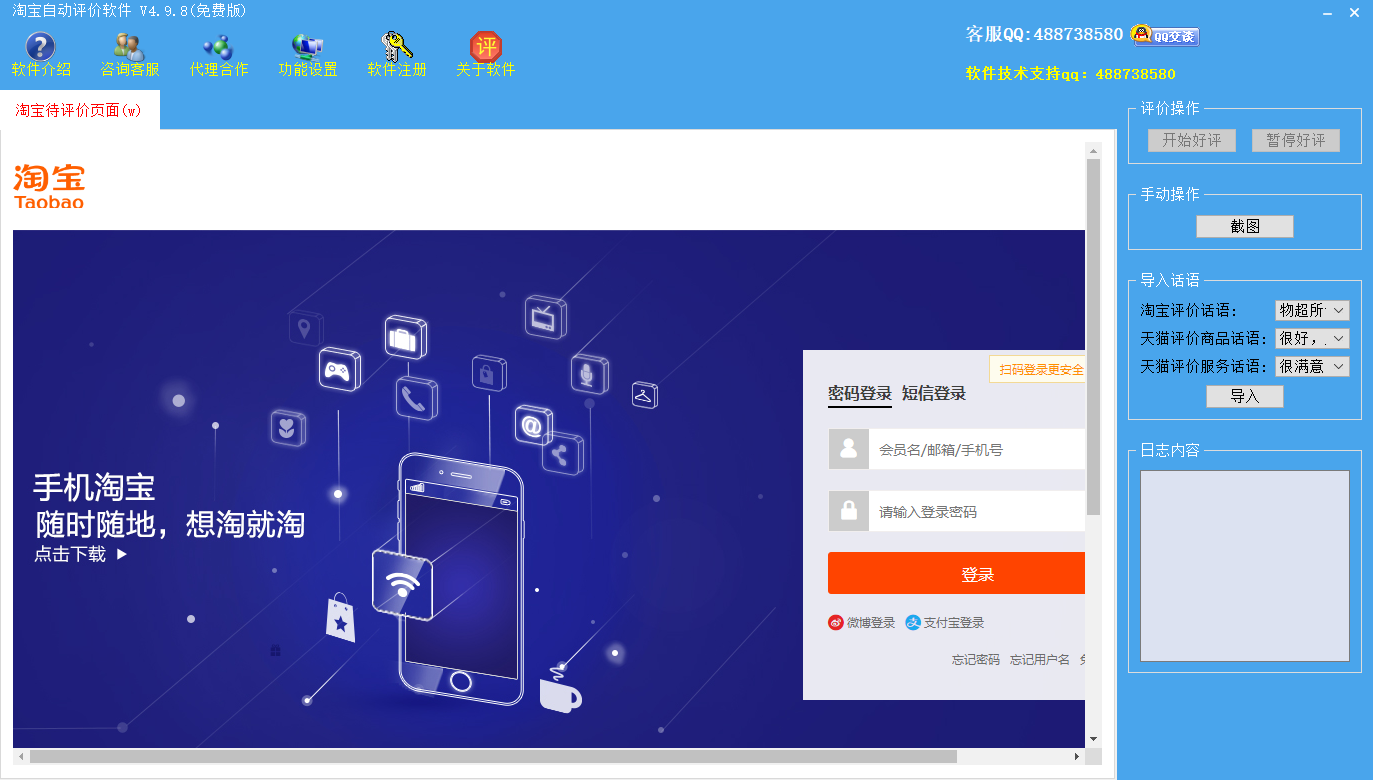The height and width of the screenshot is (780, 1373).
Task: Expand the 天猫评价商品话语 dropdown
Action: (x=1312, y=339)
